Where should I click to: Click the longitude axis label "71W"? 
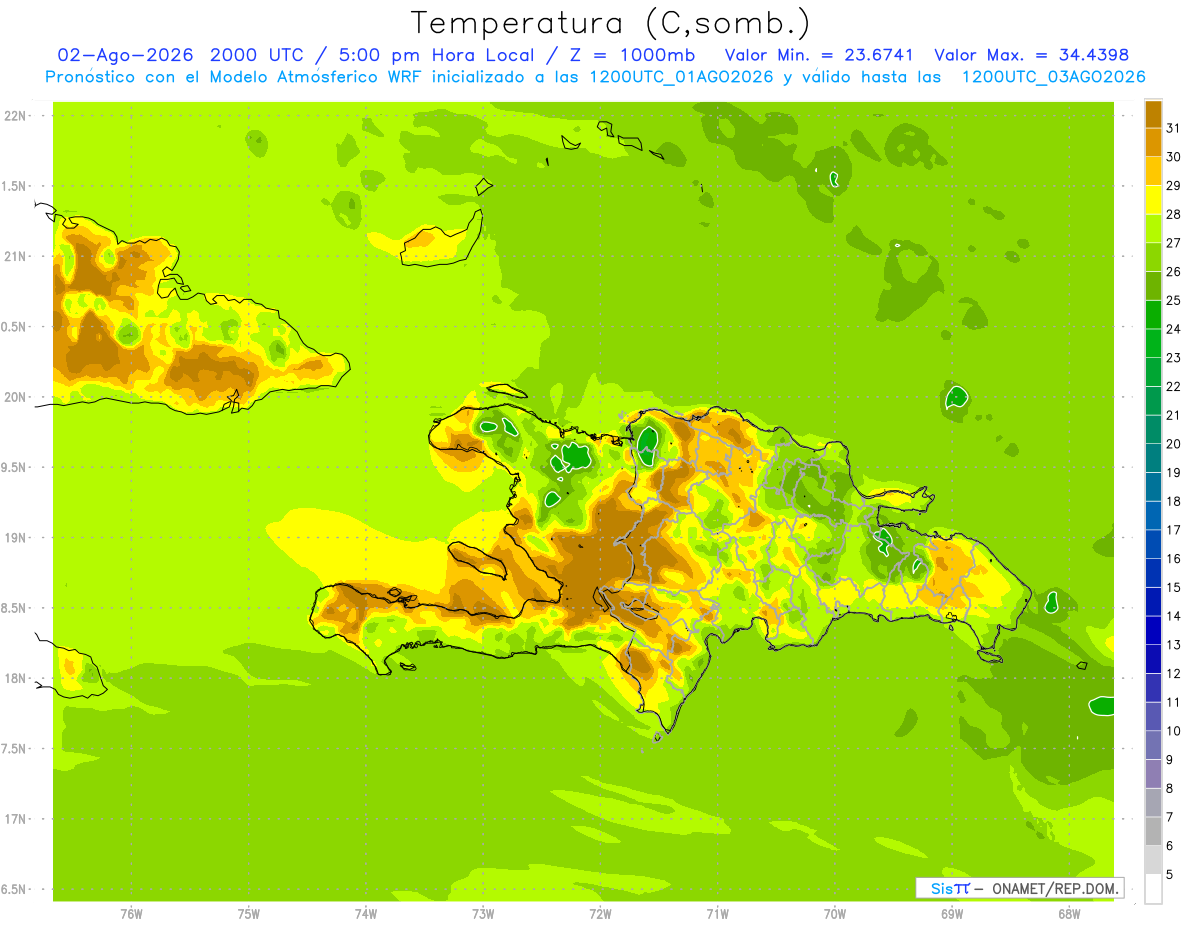click(x=717, y=913)
